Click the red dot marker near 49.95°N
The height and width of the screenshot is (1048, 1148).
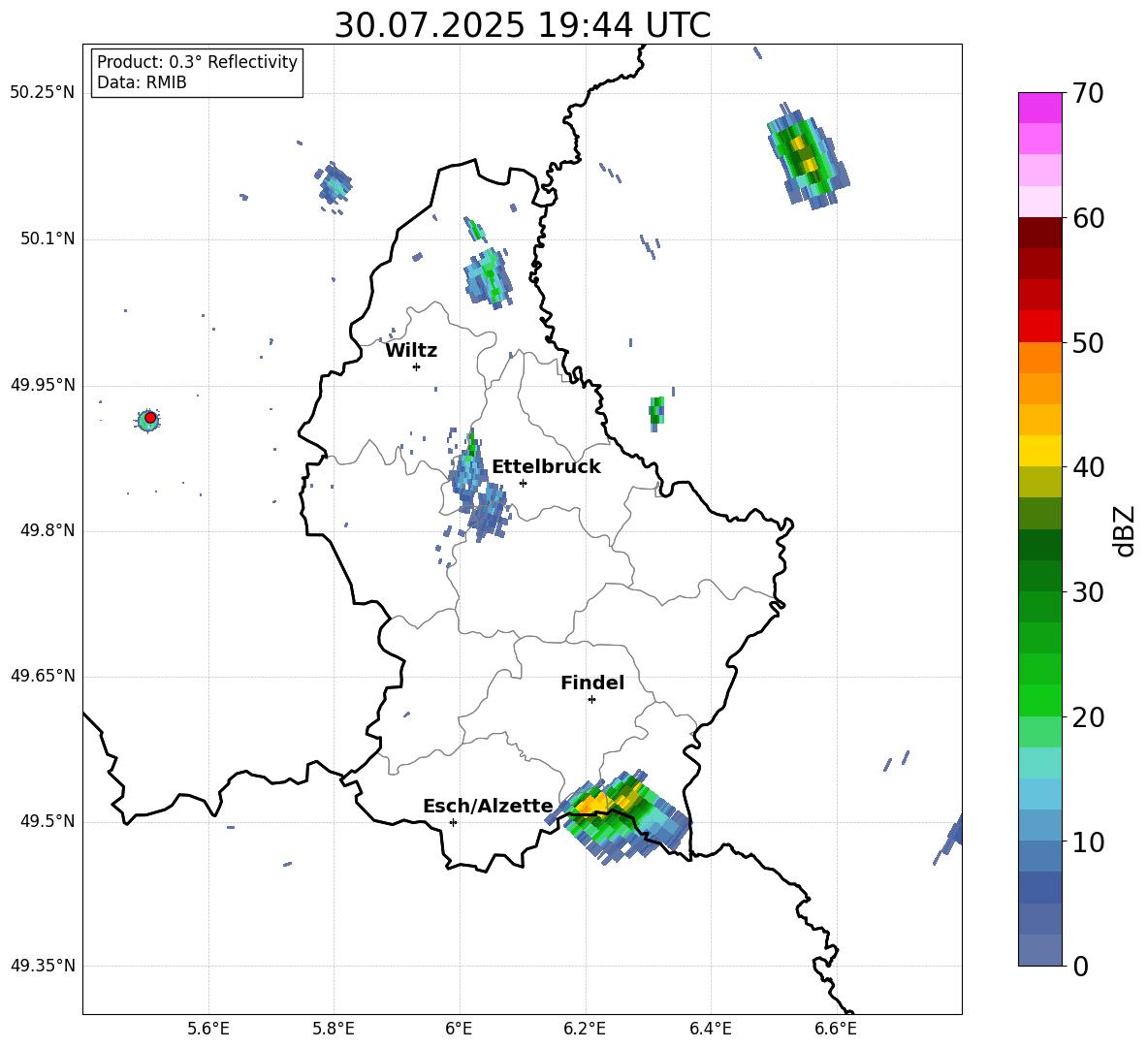[x=150, y=417]
